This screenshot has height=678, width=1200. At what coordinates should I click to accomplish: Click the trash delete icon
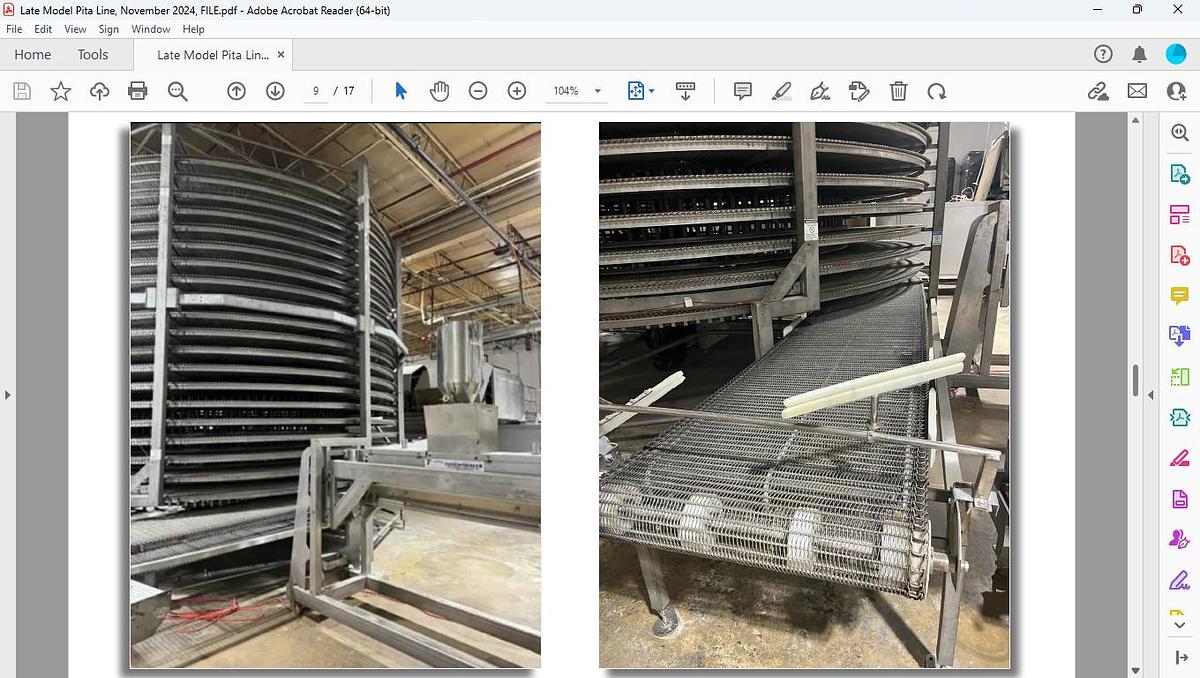tap(899, 91)
